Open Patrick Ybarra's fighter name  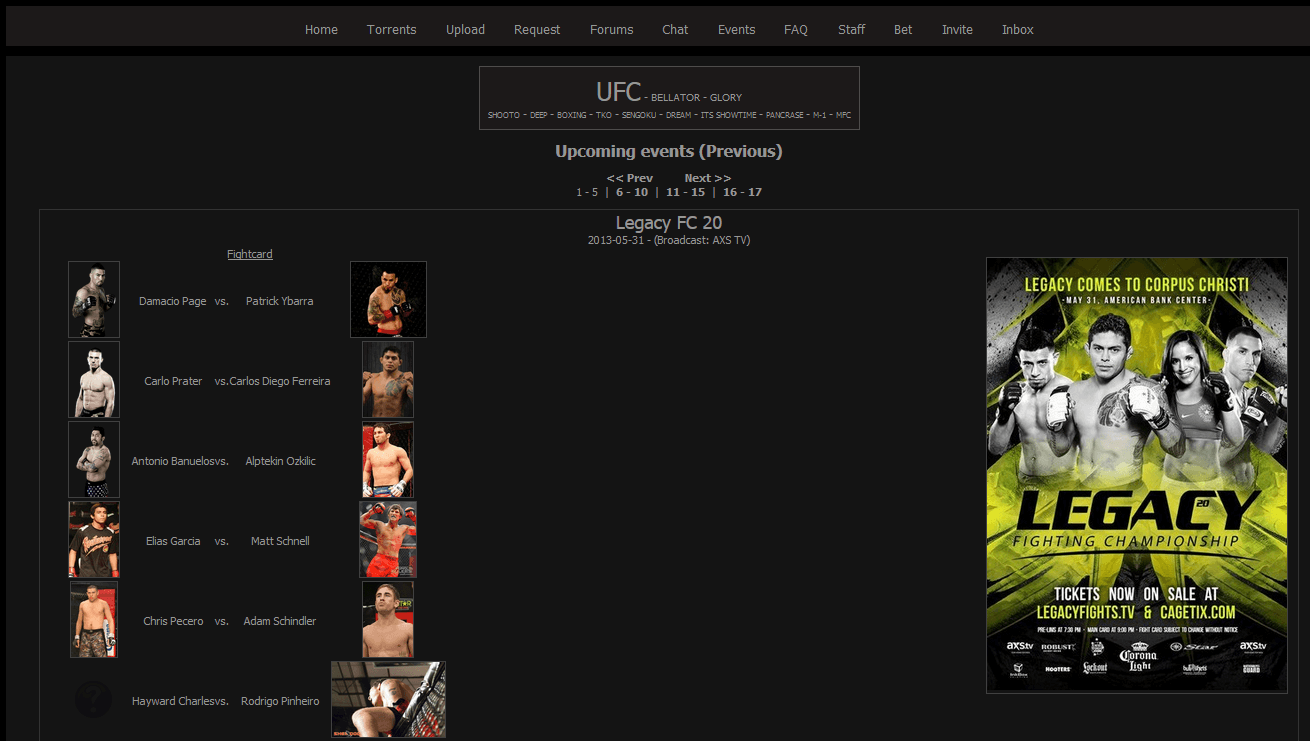coord(280,301)
